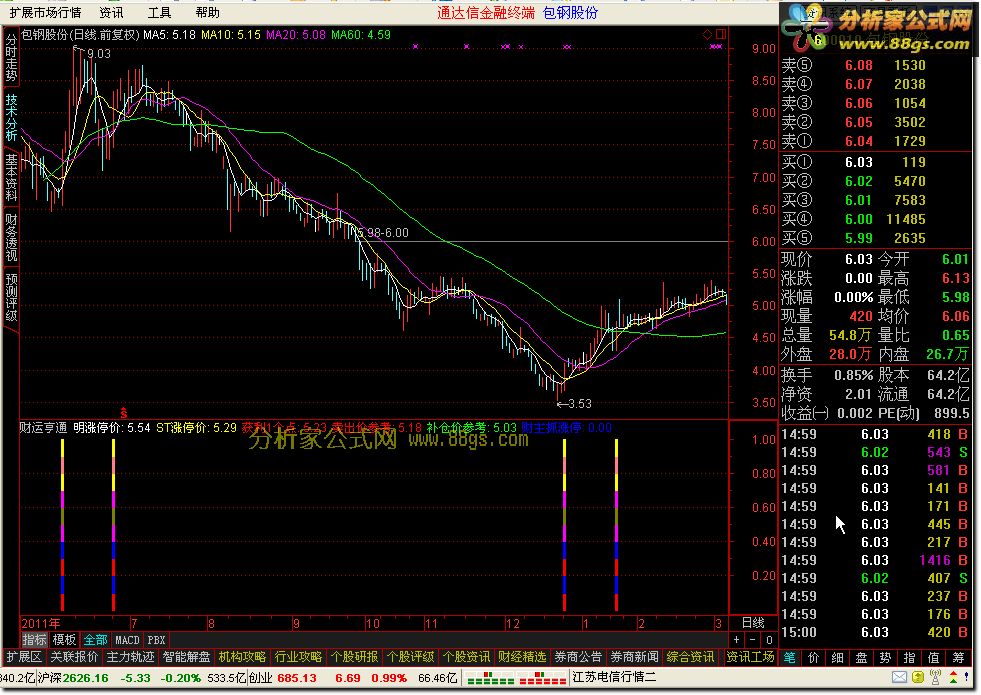Reset chart zoom with the 0 button

point(769,640)
